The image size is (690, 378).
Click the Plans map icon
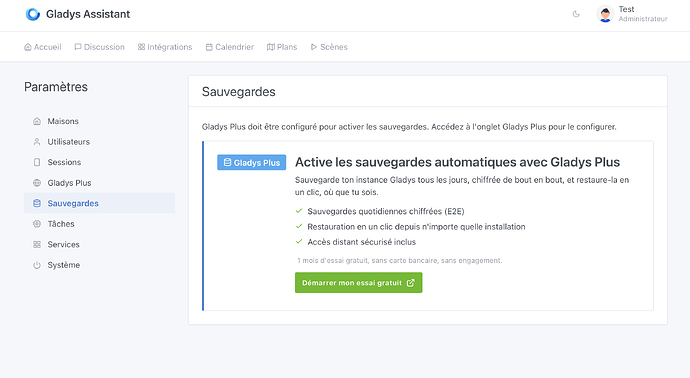271,47
